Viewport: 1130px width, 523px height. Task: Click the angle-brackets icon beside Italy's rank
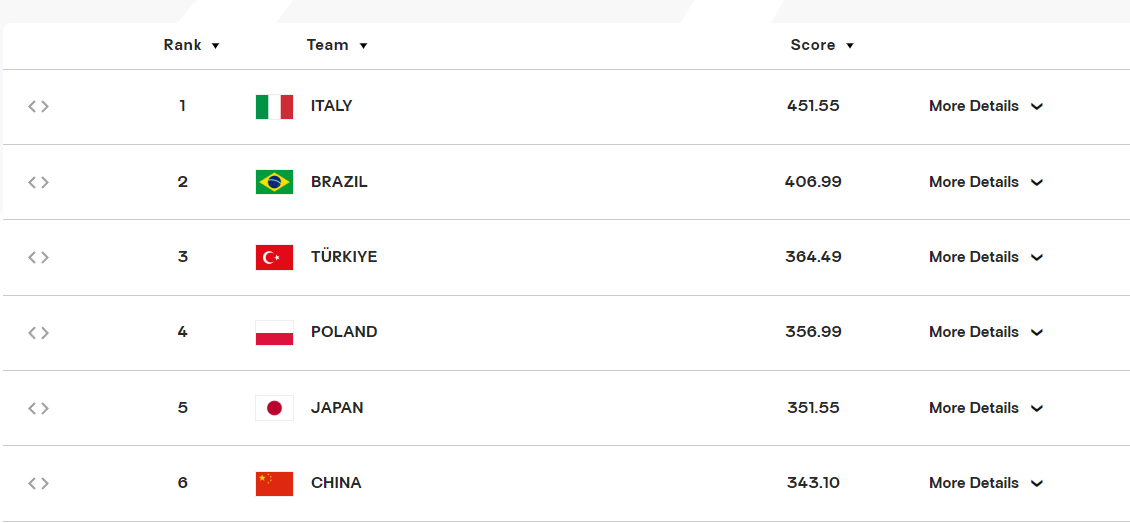pyautogui.click(x=38, y=107)
